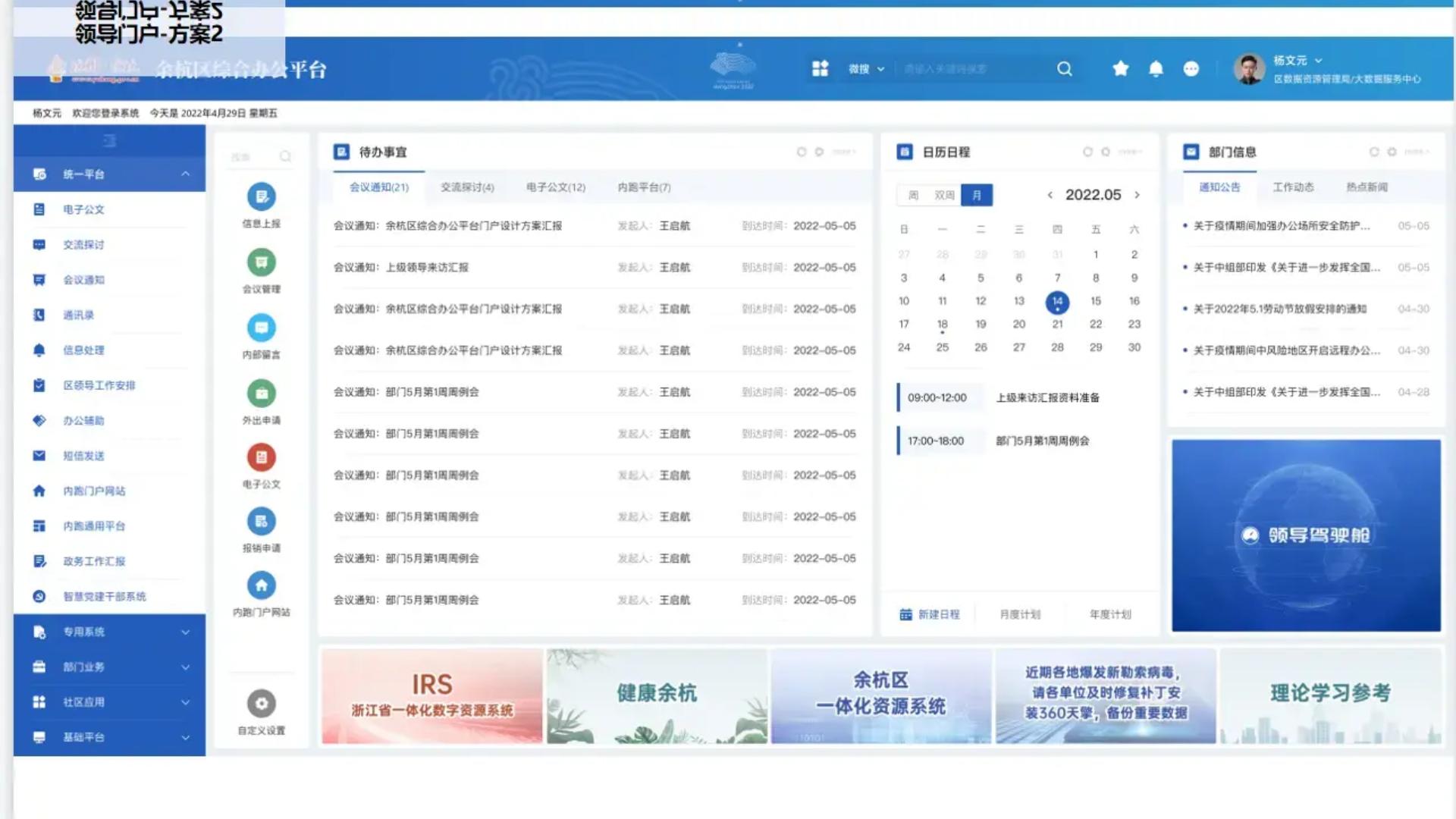This screenshot has width=1456, height=819.
Task: Open user name dropdown arrow
Action: point(1318,61)
